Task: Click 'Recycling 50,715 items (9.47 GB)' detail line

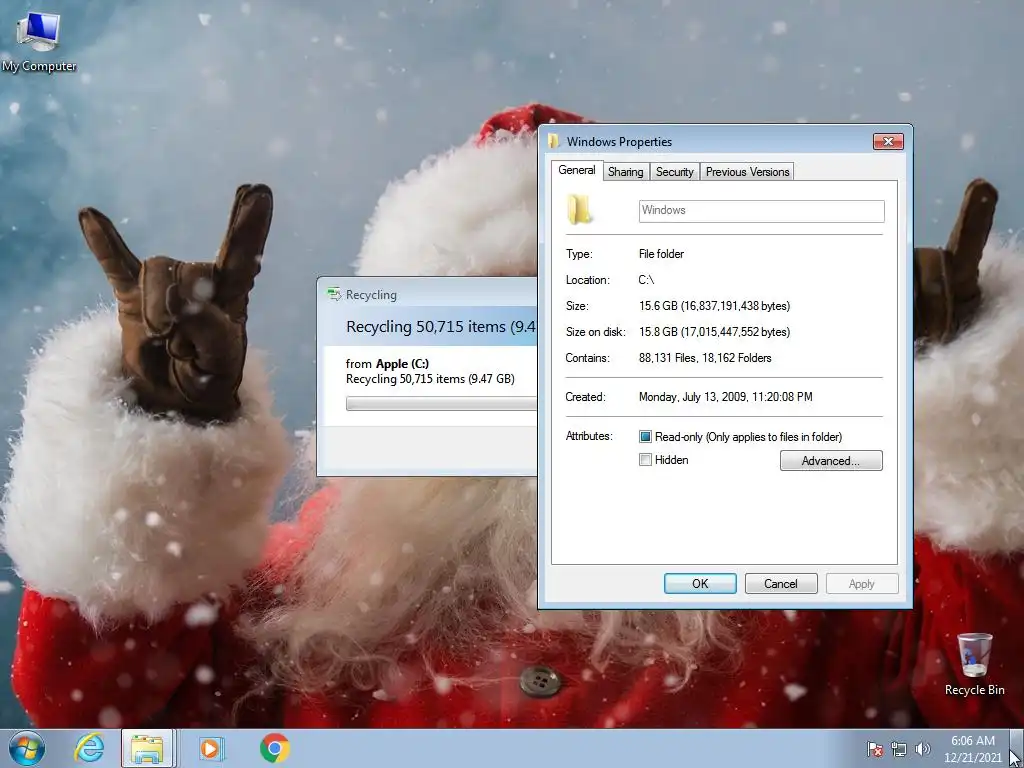Action: [x=430, y=379]
